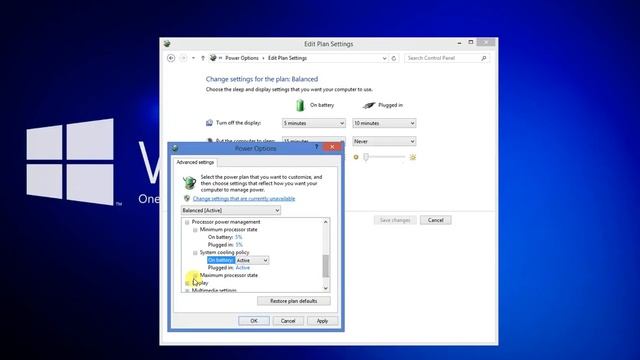Click the Save changes button

click(395, 220)
